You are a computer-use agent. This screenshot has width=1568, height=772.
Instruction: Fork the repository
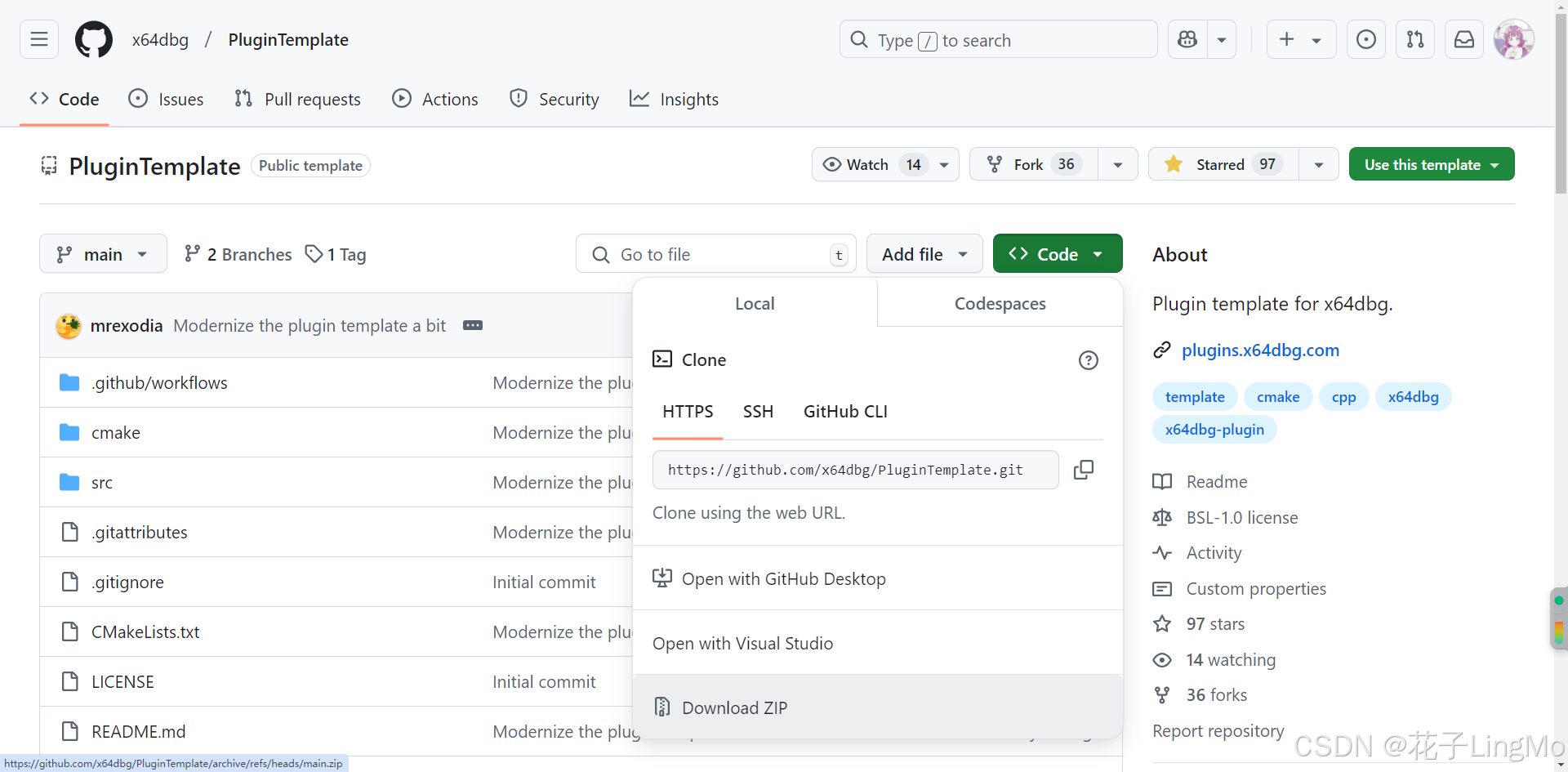tap(1034, 164)
